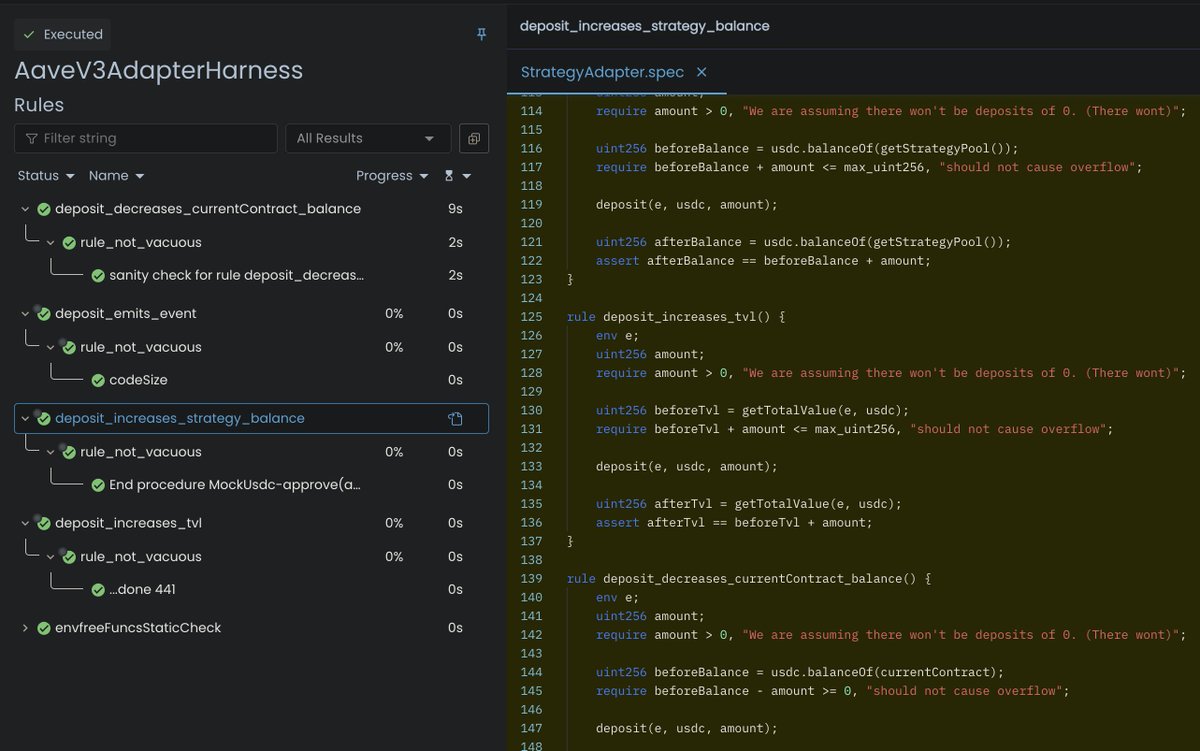Collapse deposit_emits_event rule chevron

(25, 314)
